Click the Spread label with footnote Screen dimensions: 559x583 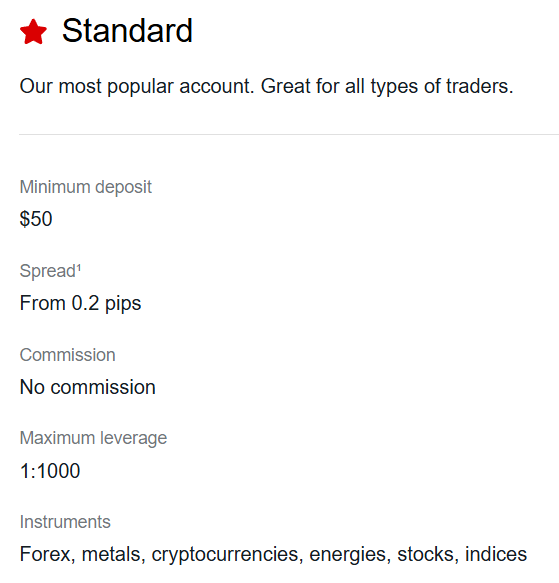tap(50, 271)
